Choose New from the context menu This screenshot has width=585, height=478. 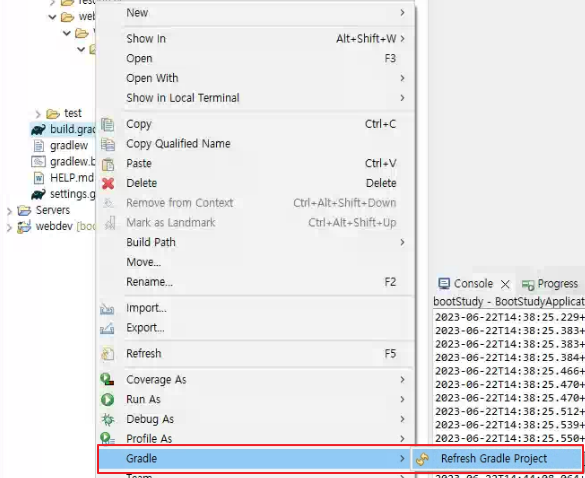(x=256, y=13)
